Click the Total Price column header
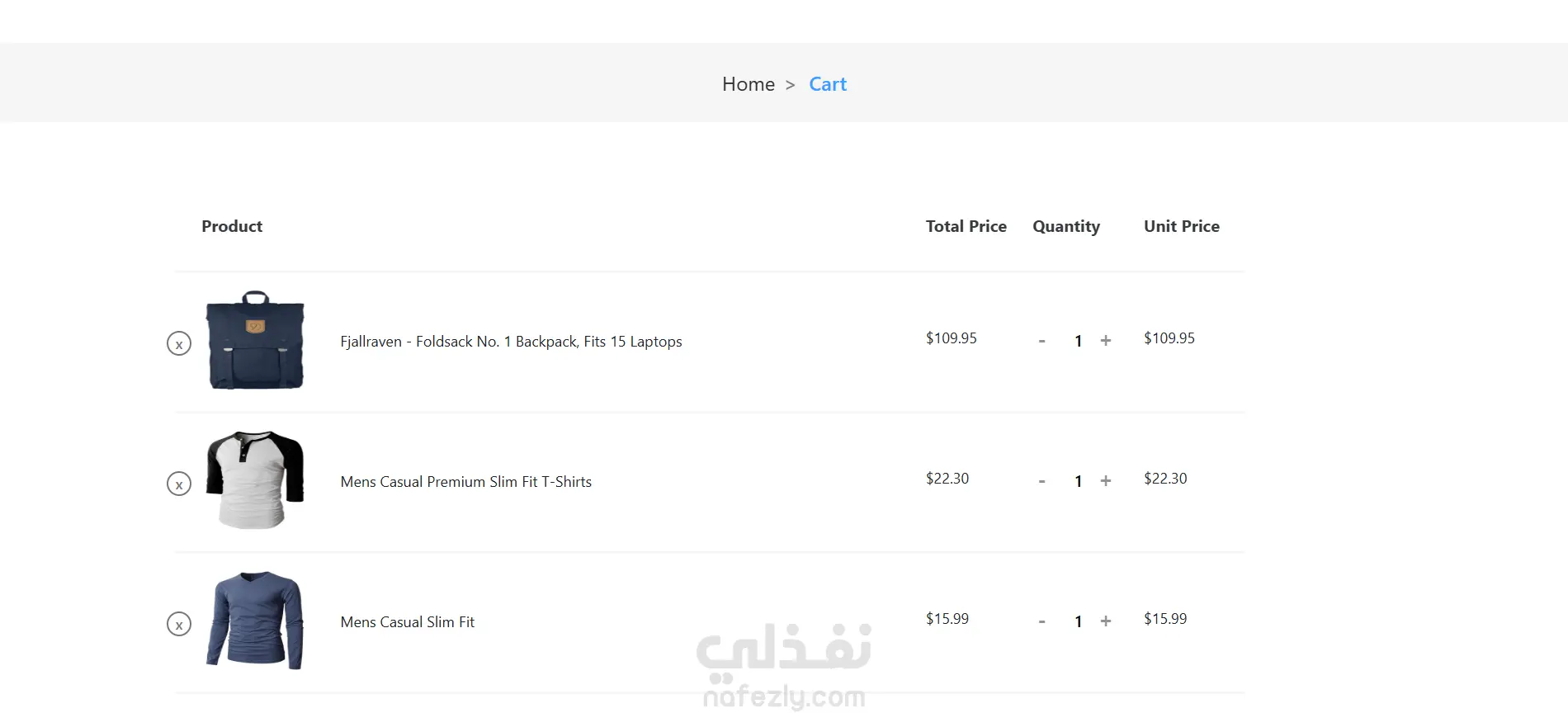 [966, 226]
